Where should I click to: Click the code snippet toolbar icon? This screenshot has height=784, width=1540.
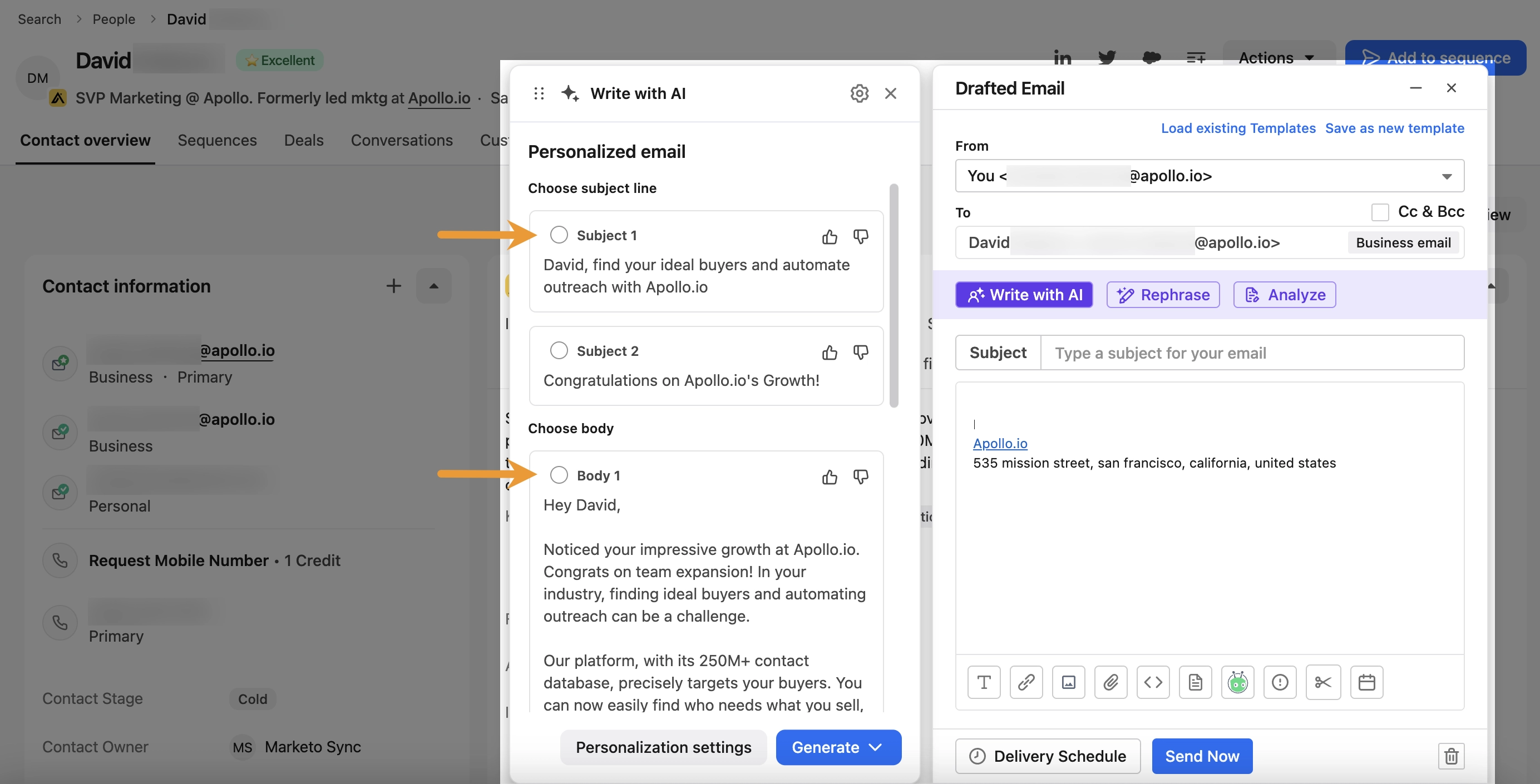(1153, 682)
